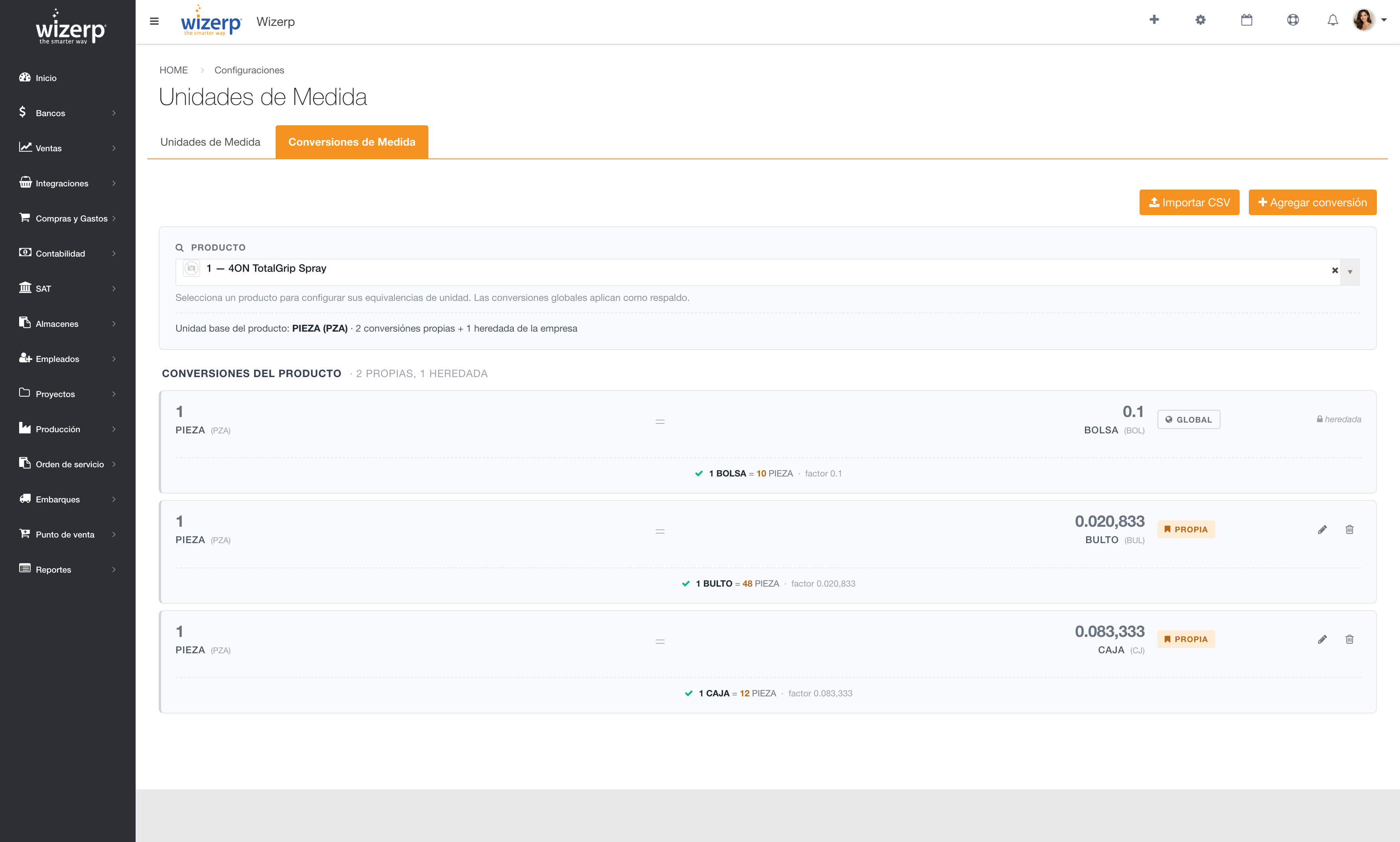Open the product dropdown arrow
This screenshot has width=1400, height=842.
pos(1350,272)
